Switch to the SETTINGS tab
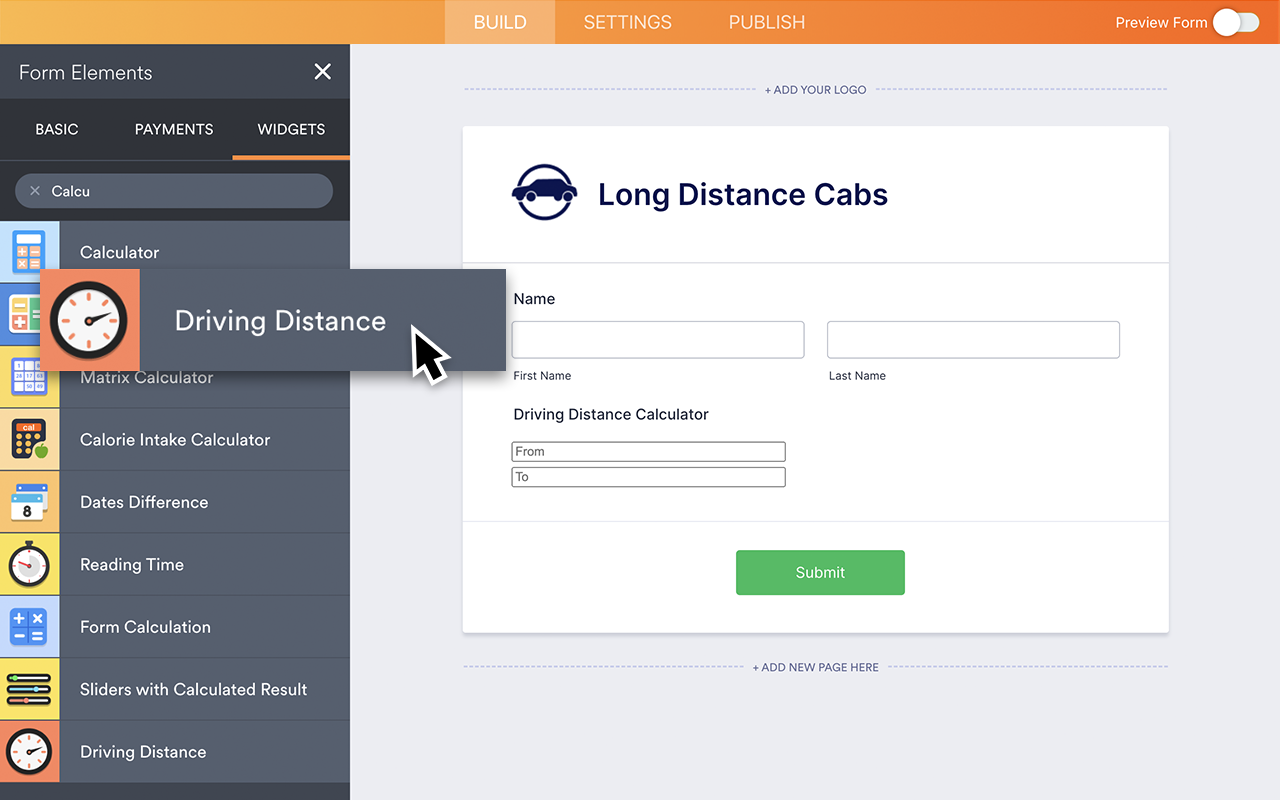The height and width of the screenshot is (800, 1280). (x=627, y=22)
